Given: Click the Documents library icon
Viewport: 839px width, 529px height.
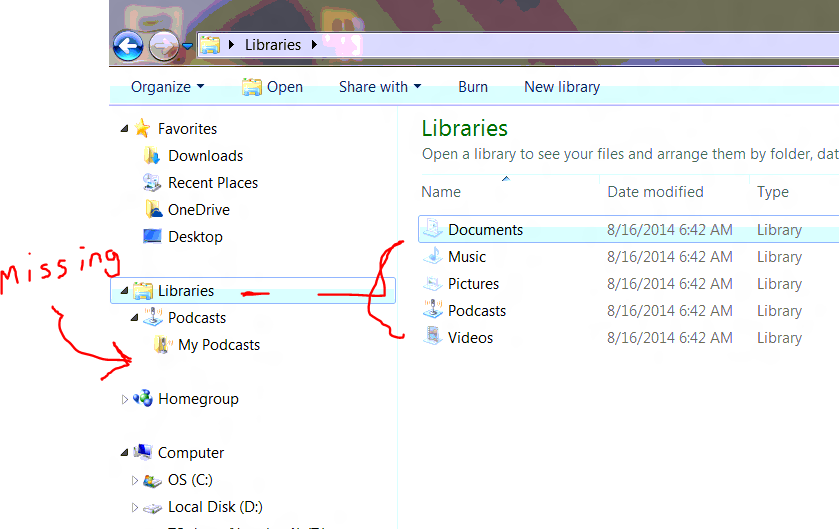Looking at the screenshot, I should [432, 228].
